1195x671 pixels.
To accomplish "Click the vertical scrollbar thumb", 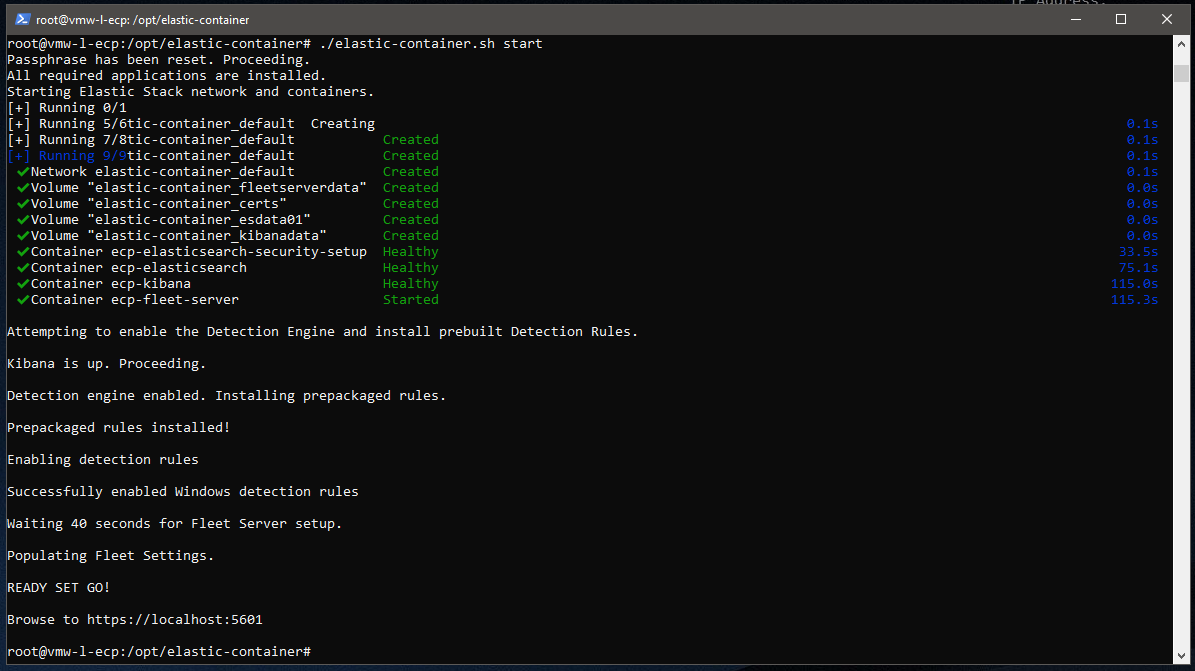I will click(x=1181, y=75).
